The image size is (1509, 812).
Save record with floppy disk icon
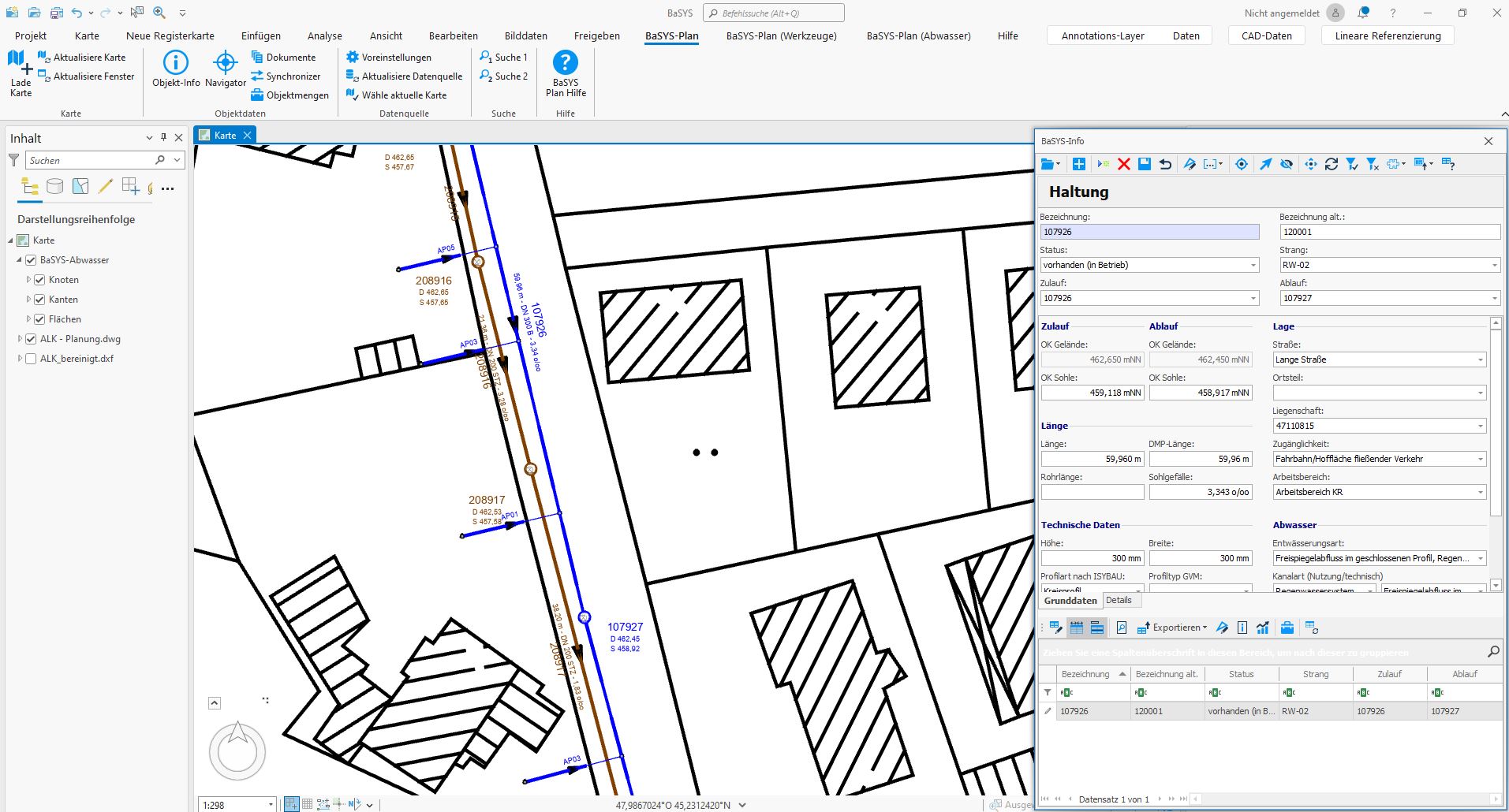(x=1145, y=164)
